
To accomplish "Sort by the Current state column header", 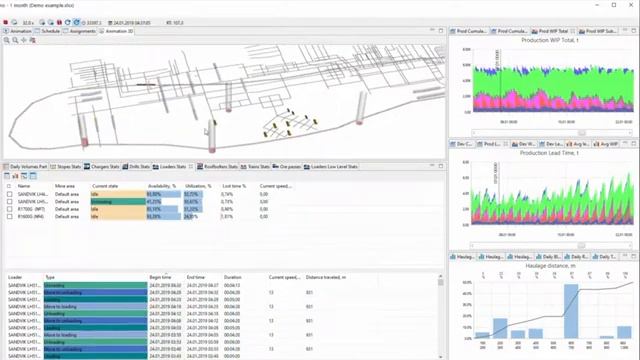I will (x=105, y=186).
